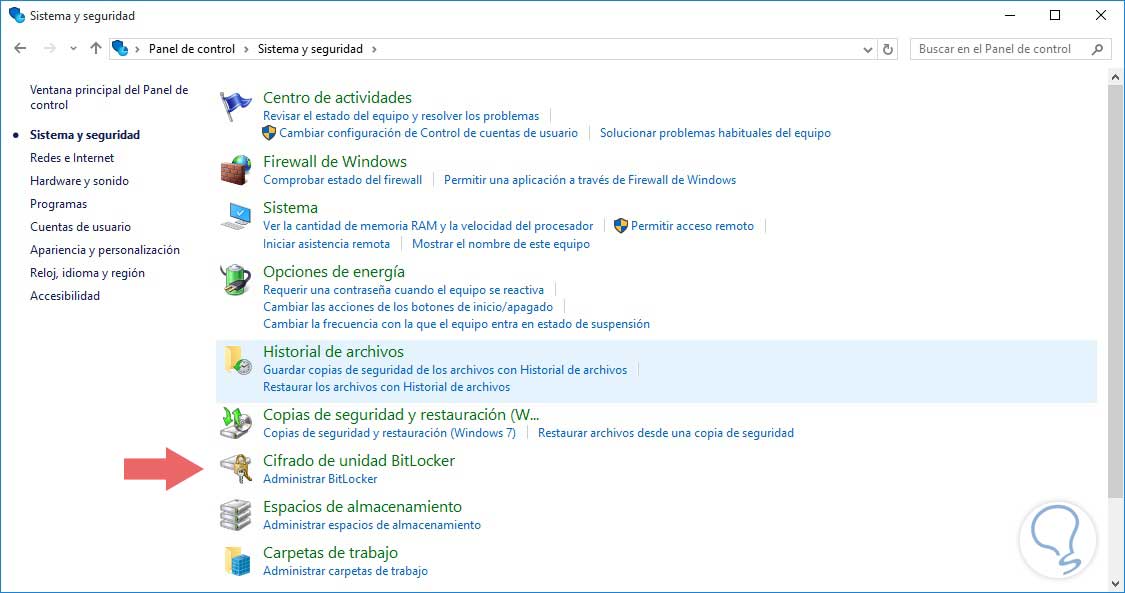
Task: Click the Centro de actividades flag icon
Action: 235,106
